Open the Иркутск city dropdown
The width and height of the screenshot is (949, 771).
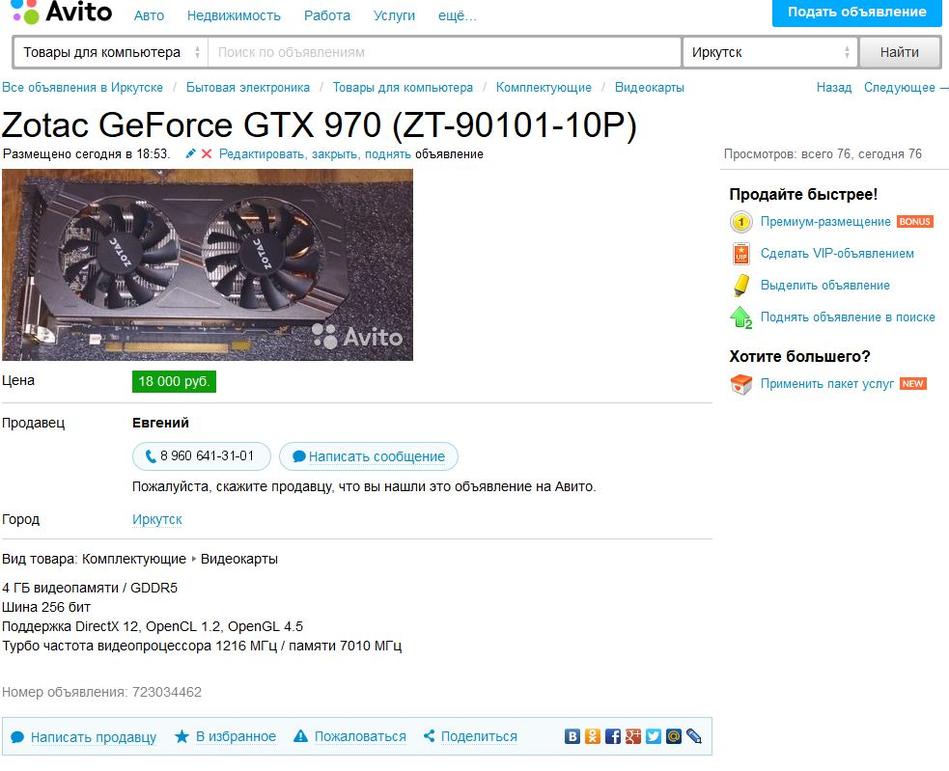point(770,53)
